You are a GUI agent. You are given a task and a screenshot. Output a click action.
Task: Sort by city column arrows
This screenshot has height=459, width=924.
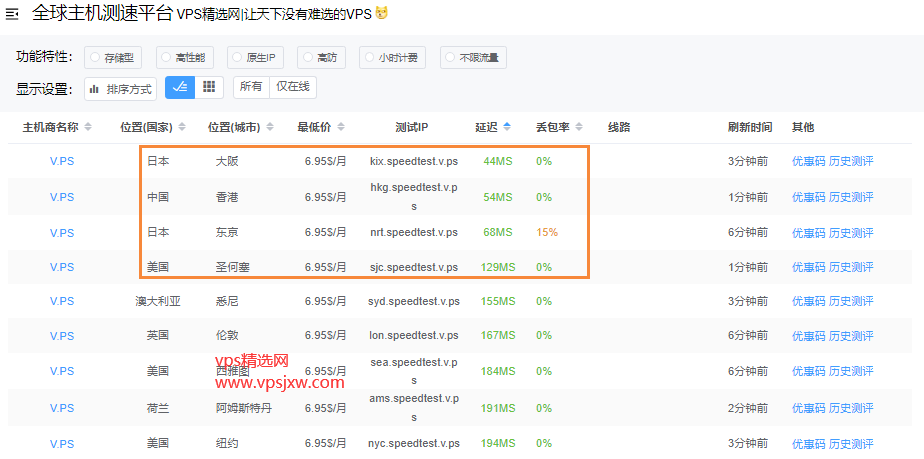270,127
